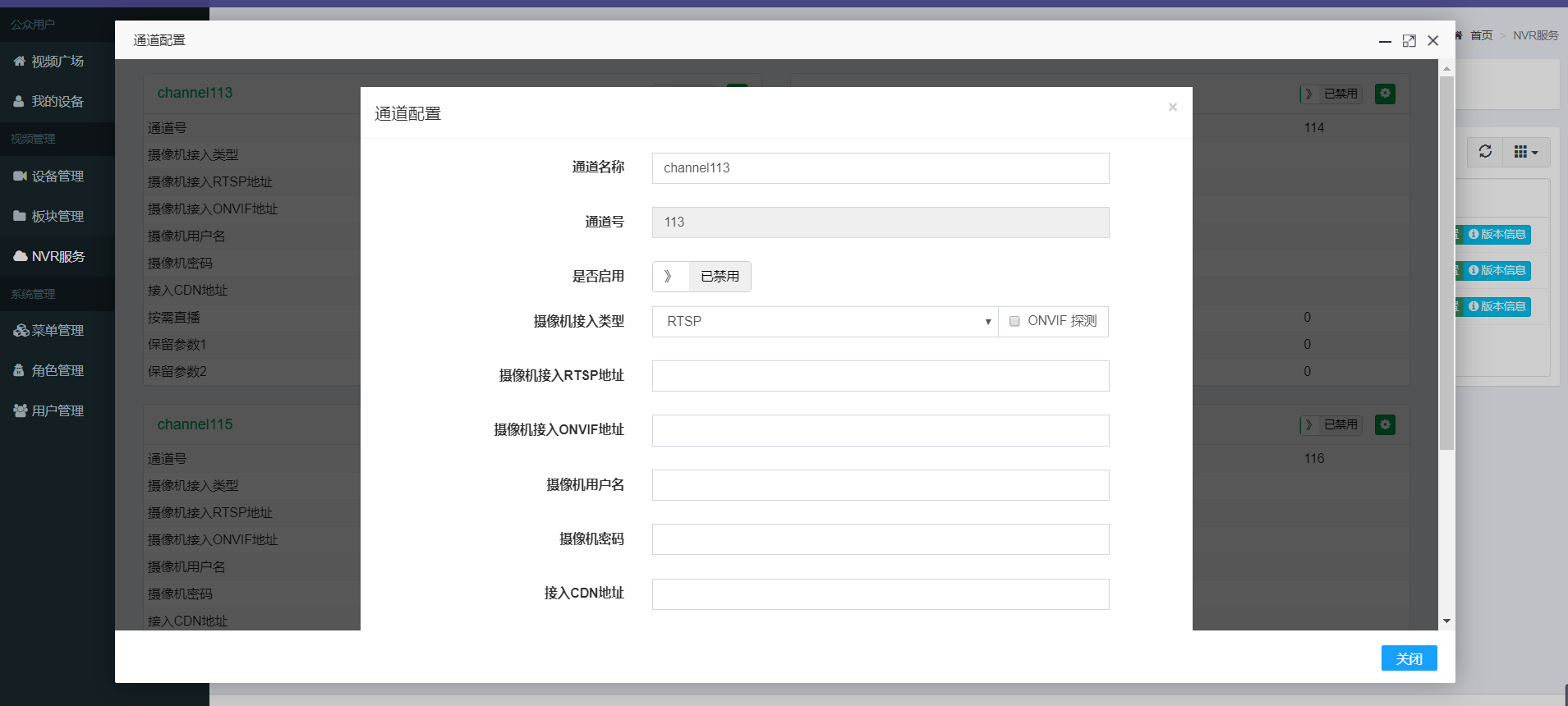Maximize the outer 通道配置 window

coord(1409,41)
